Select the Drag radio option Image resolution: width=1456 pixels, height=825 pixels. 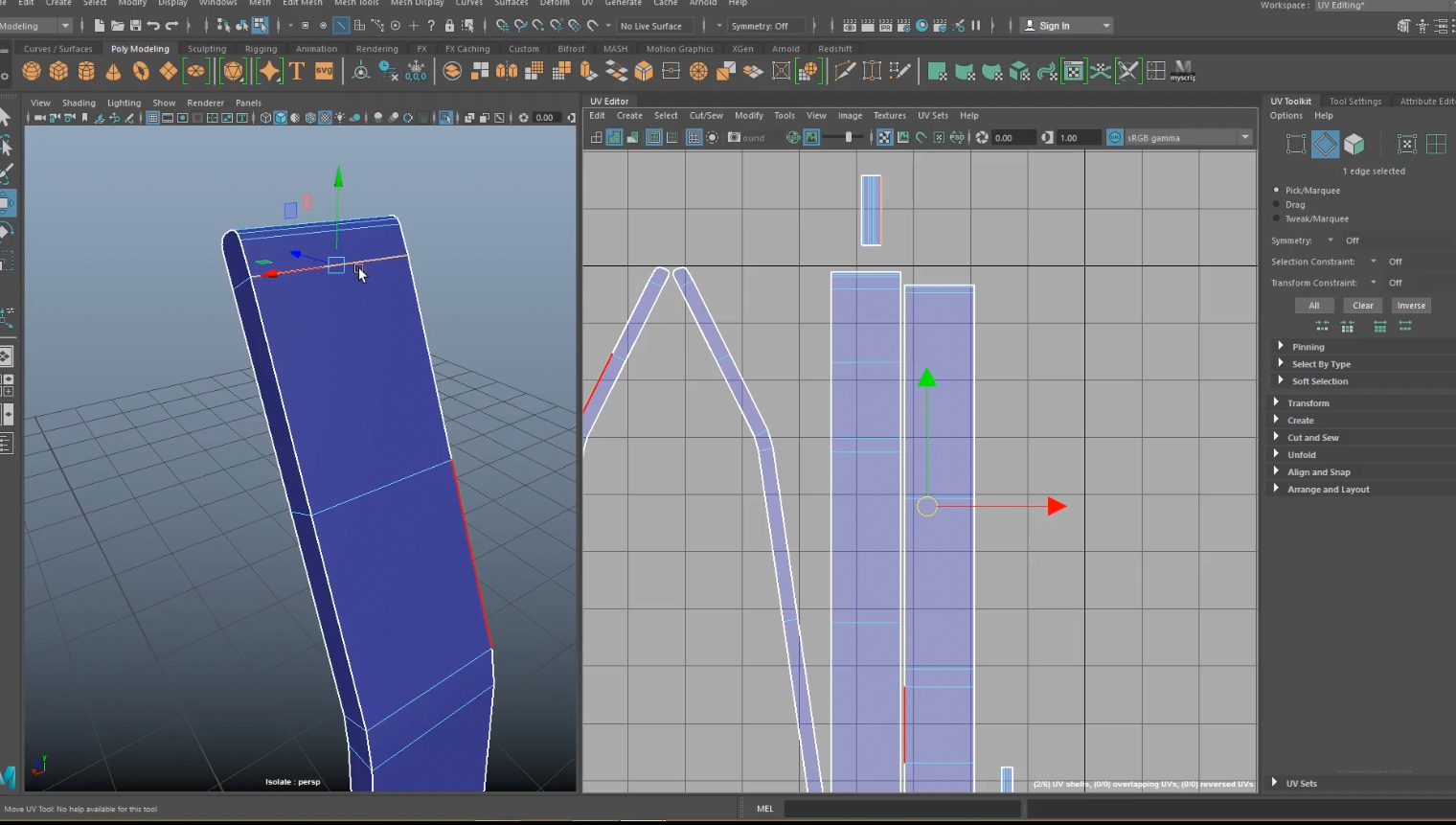(1277, 204)
